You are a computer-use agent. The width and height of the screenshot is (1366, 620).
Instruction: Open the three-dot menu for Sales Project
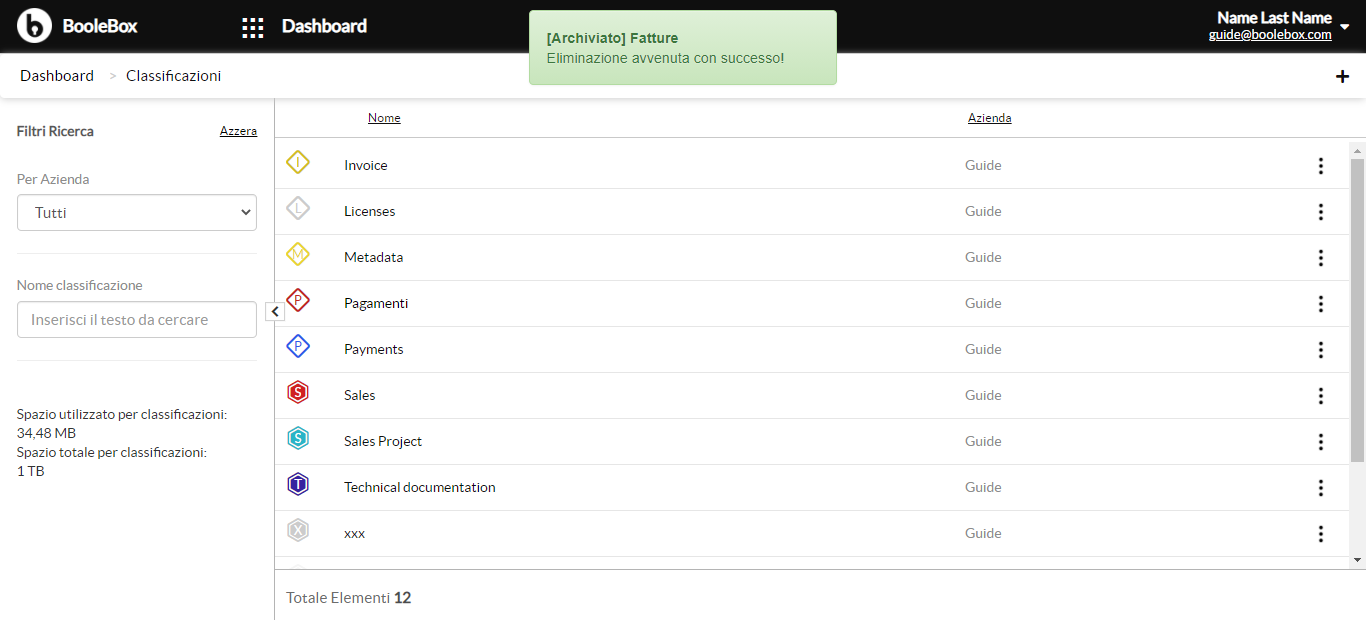click(1321, 442)
